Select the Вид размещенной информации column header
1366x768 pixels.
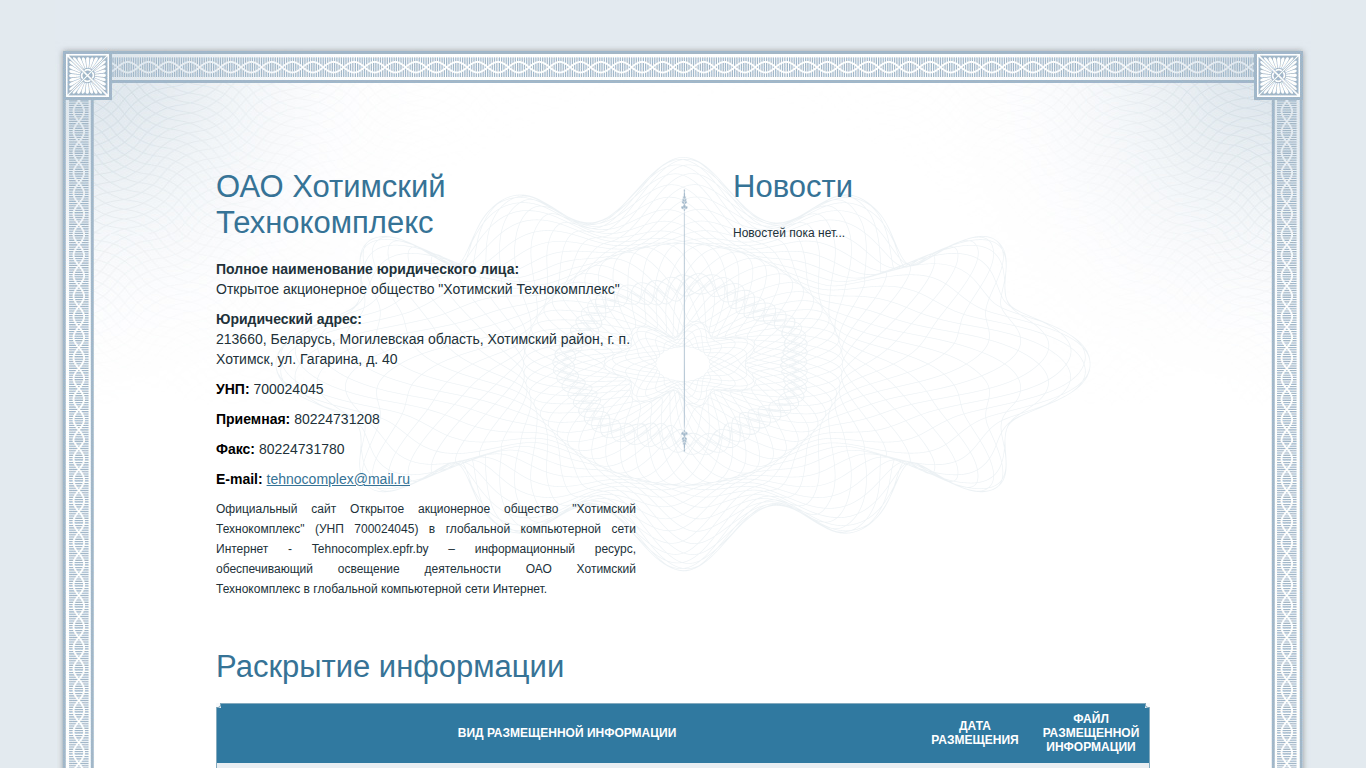567,733
